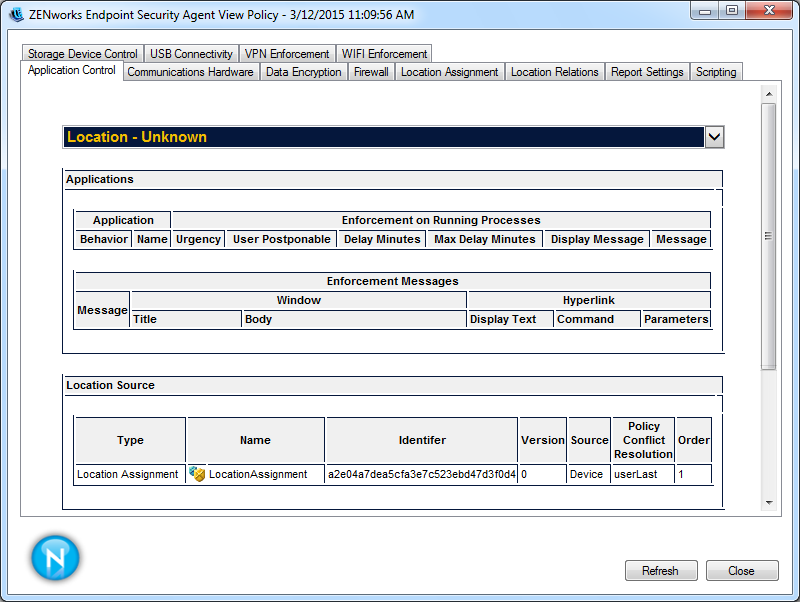Open the Storage Device Control tab

click(82, 54)
